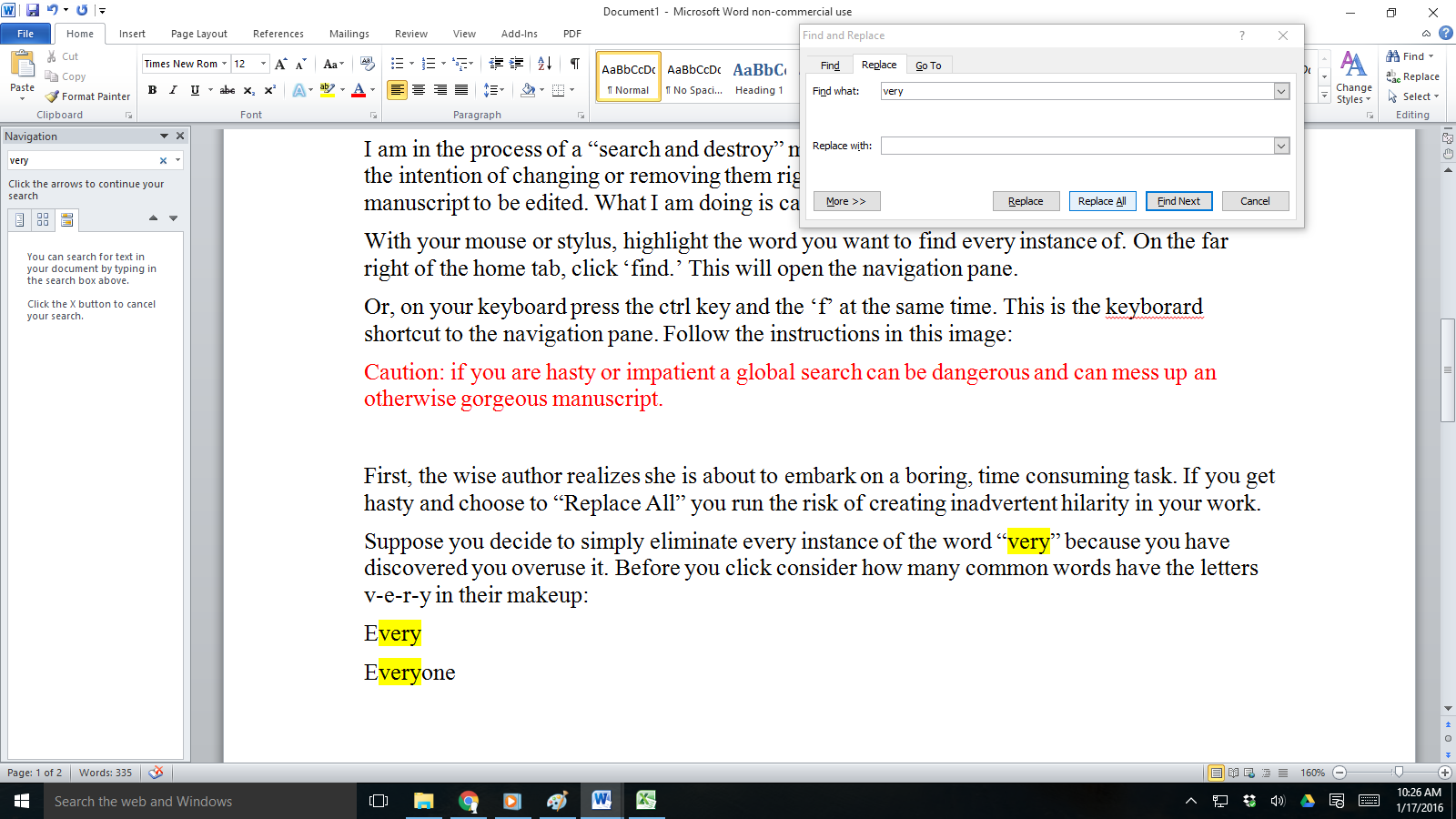Toggle Bold formatting

[152, 90]
